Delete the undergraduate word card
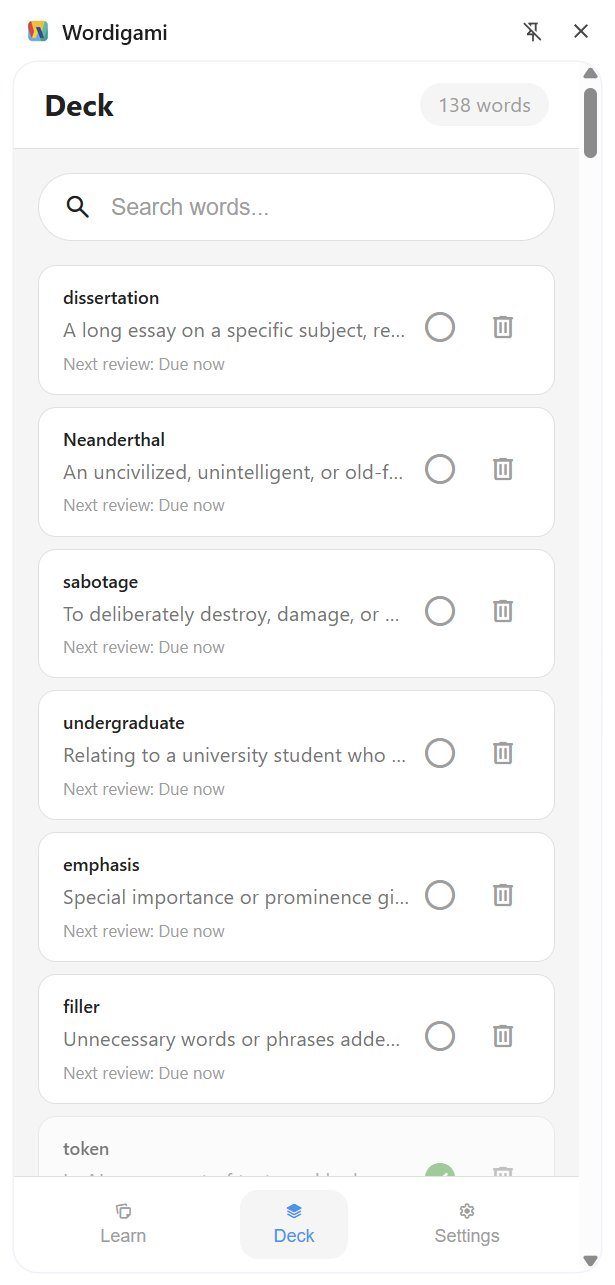The image size is (615, 1285). (x=503, y=753)
